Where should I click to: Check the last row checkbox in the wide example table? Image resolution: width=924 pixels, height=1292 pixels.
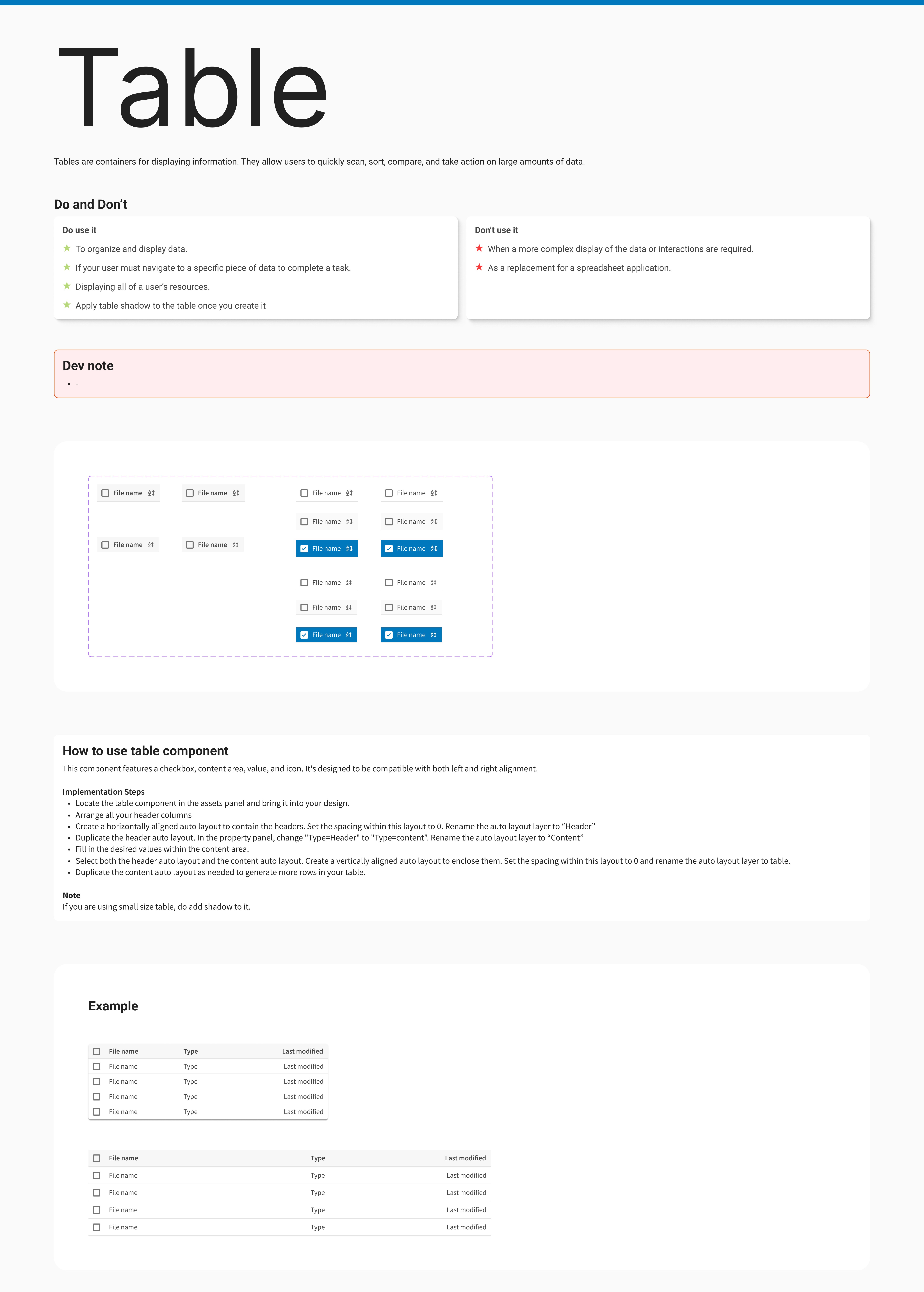pyautogui.click(x=97, y=1227)
